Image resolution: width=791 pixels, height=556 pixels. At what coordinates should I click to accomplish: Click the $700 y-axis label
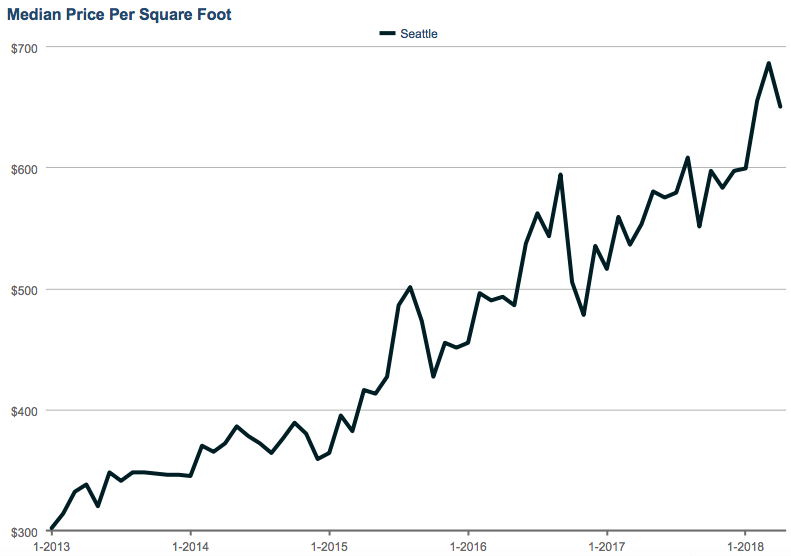25,48
